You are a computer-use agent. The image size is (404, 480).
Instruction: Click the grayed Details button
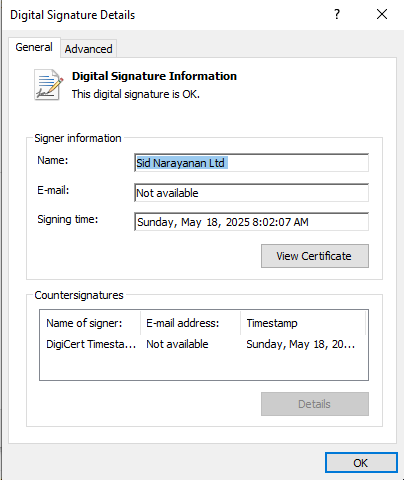[x=315, y=404]
